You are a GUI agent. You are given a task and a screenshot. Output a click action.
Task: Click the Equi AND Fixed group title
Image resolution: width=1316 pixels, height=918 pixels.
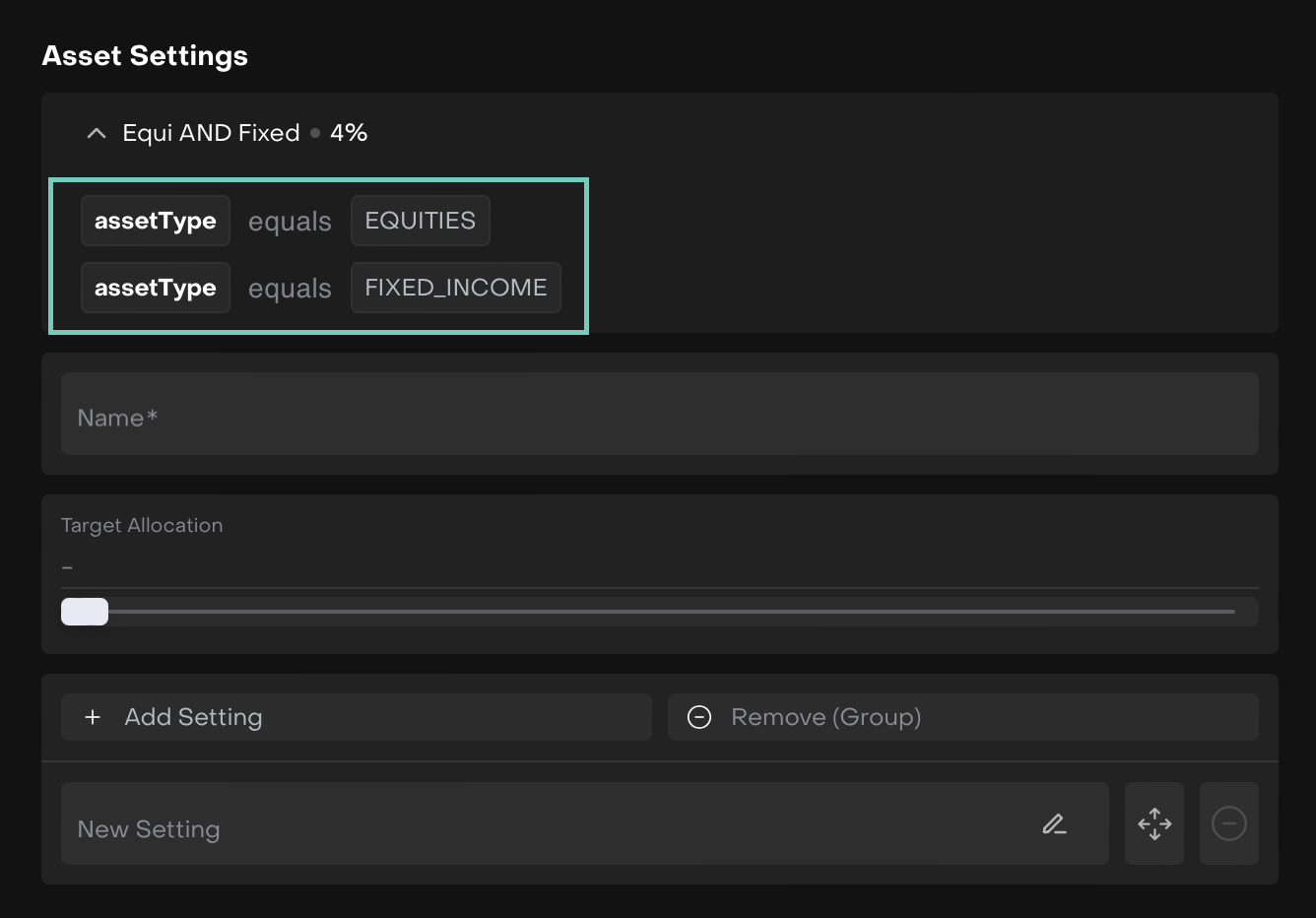211,133
